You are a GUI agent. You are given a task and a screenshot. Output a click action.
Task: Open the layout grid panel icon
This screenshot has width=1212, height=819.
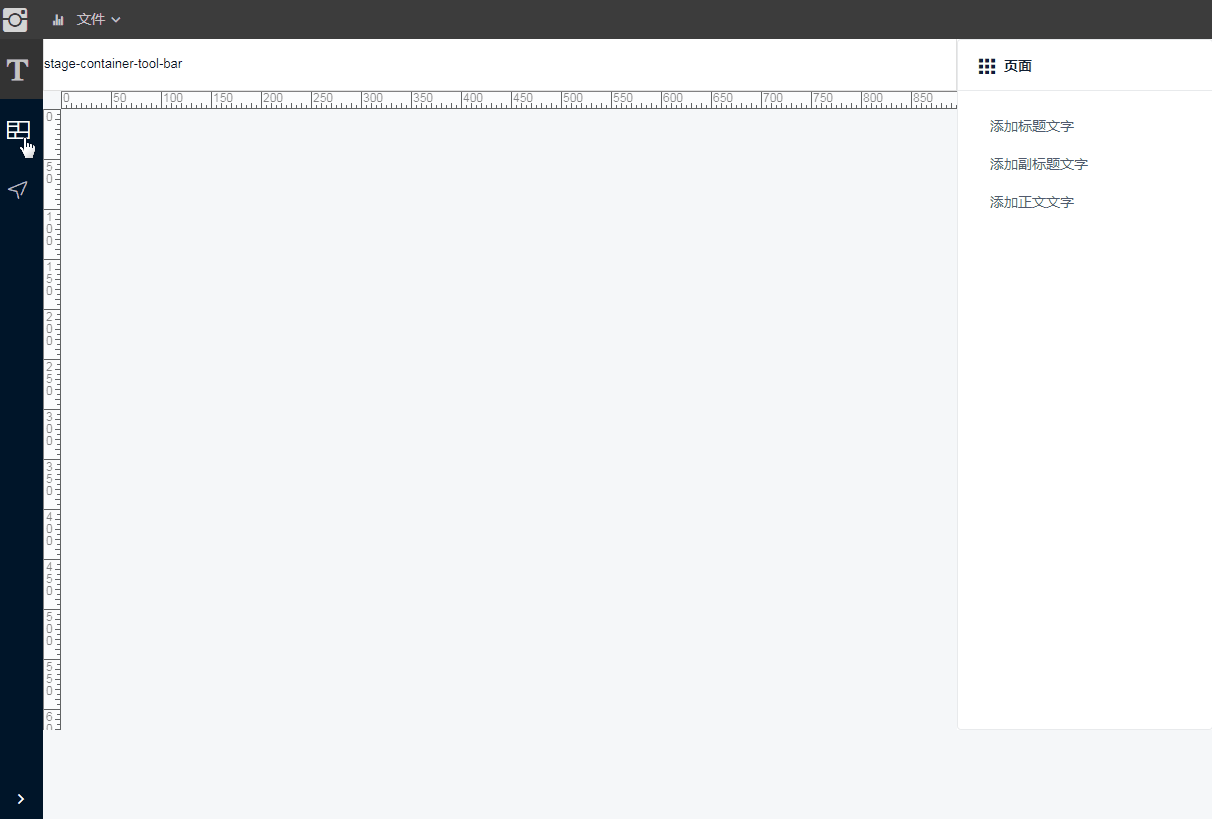18,130
